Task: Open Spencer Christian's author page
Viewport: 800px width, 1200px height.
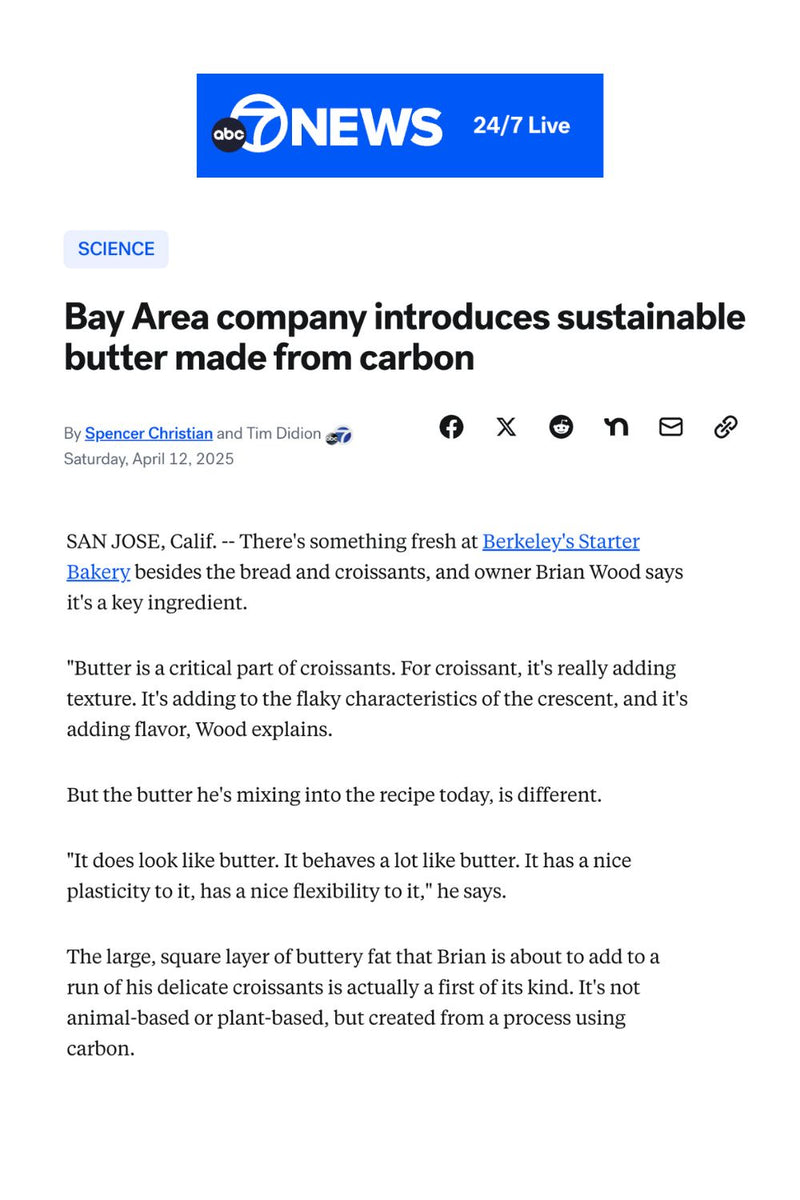Action: [x=149, y=433]
